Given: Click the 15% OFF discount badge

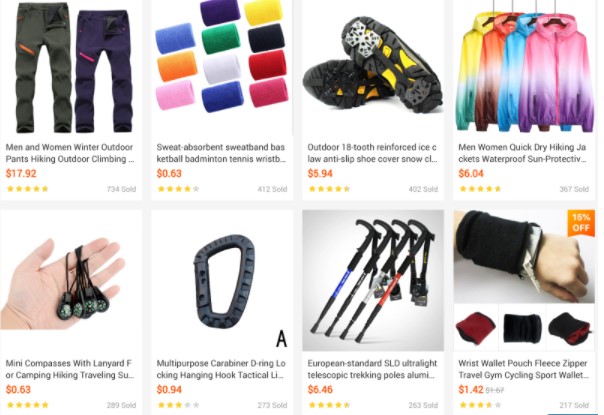Looking at the screenshot, I should (x=581, y=223).
